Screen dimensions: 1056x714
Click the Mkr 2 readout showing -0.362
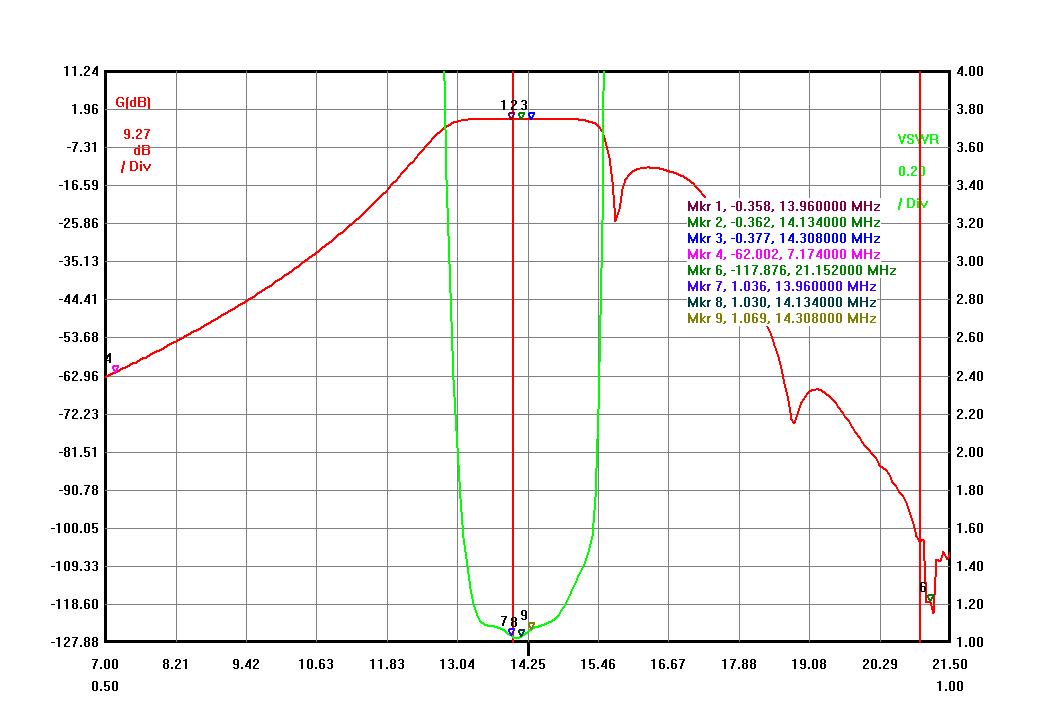[x=783, y=222]
